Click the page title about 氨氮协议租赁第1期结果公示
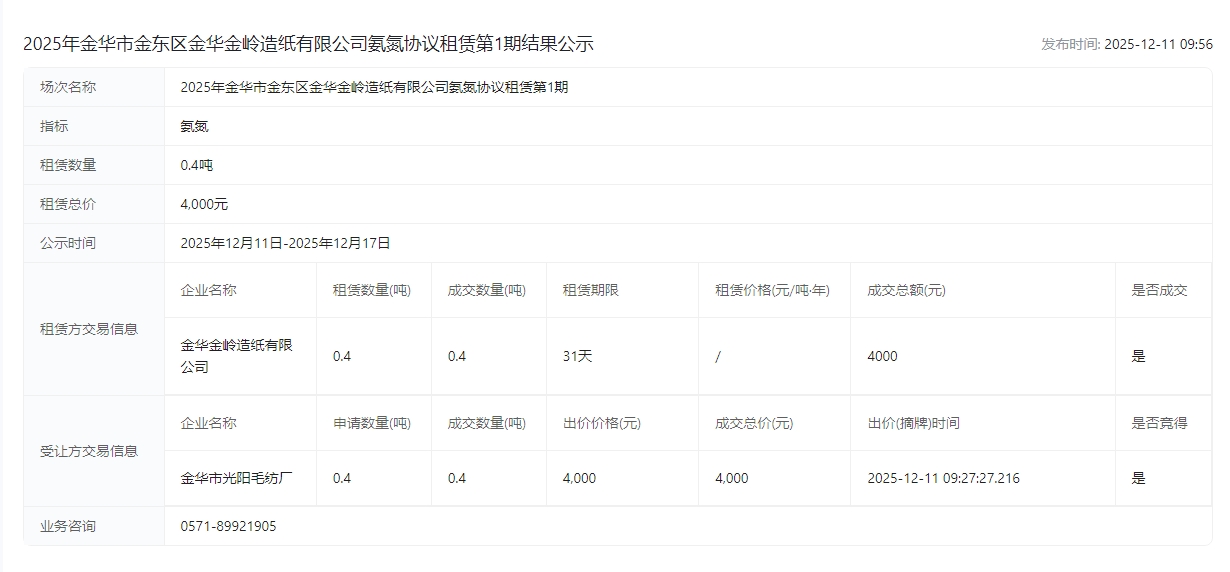 coord(308,44)
